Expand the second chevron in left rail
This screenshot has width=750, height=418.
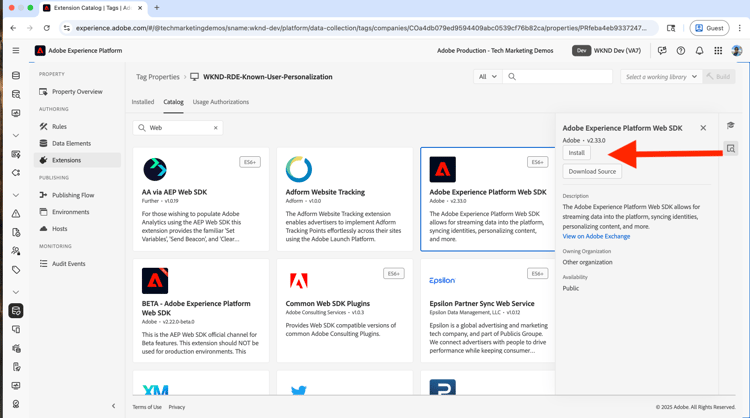[x=16, y=195]
